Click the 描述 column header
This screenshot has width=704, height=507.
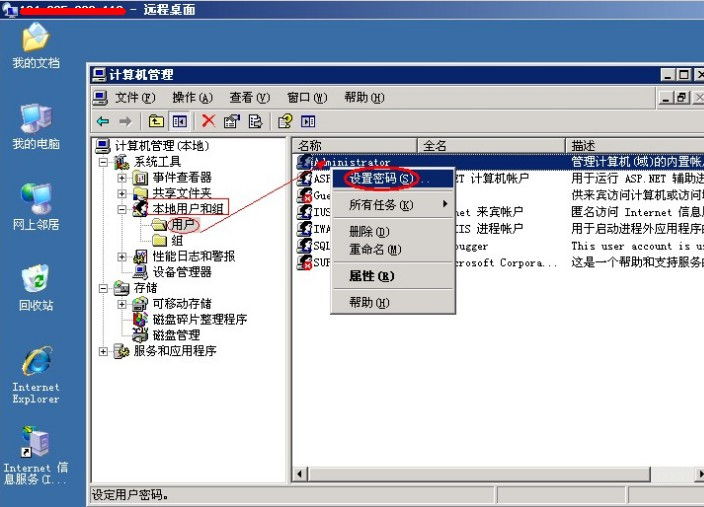(x=634, y=145)
